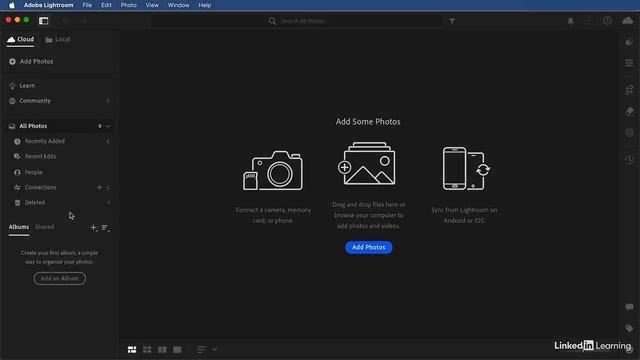Viewport: 640px width, 360px height.
Task: Select the Healing eraser tool
Action: (x=629, y=111)
